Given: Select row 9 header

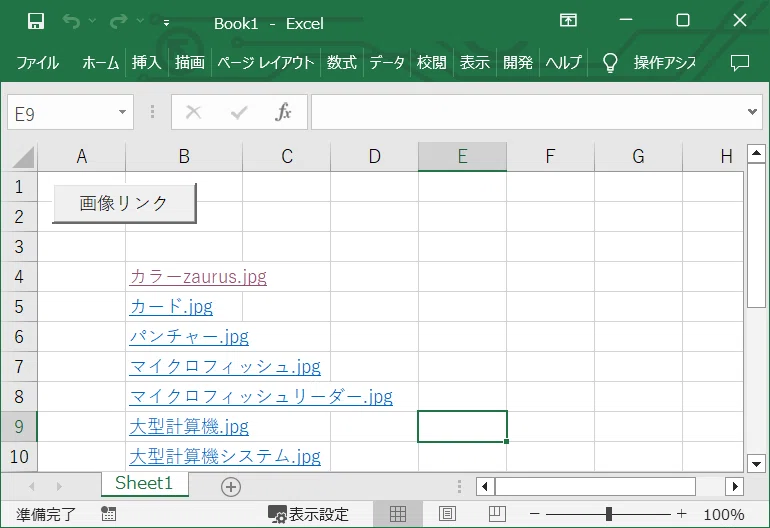Looking at the screenshot, I should pyautogui.click(x=19, y=426).
